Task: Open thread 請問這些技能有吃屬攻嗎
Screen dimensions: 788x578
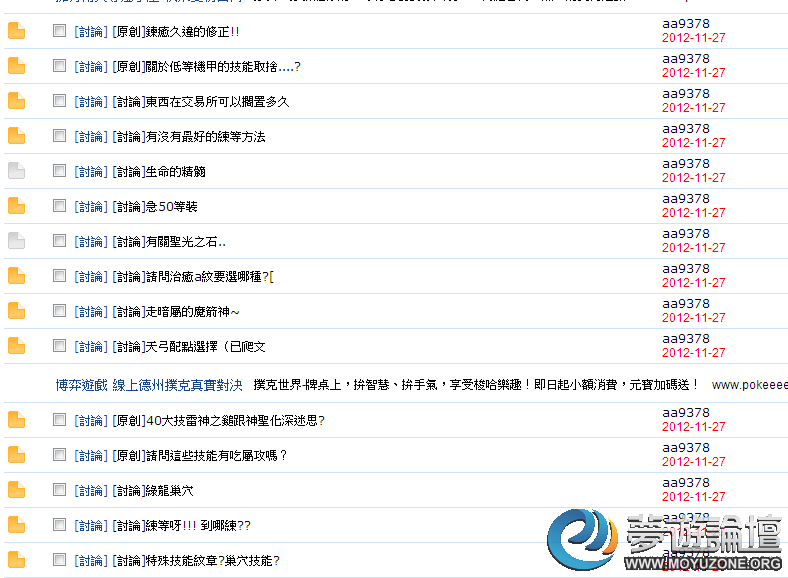Action: [x=200, y=455]
